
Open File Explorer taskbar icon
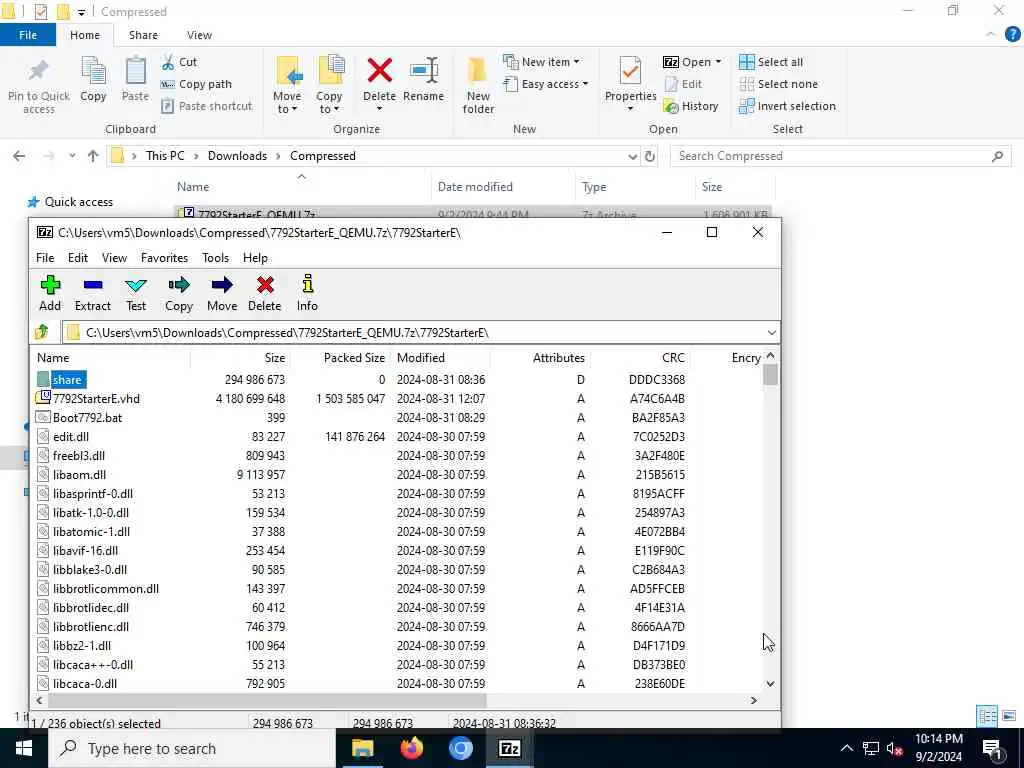tap(362, 748)
